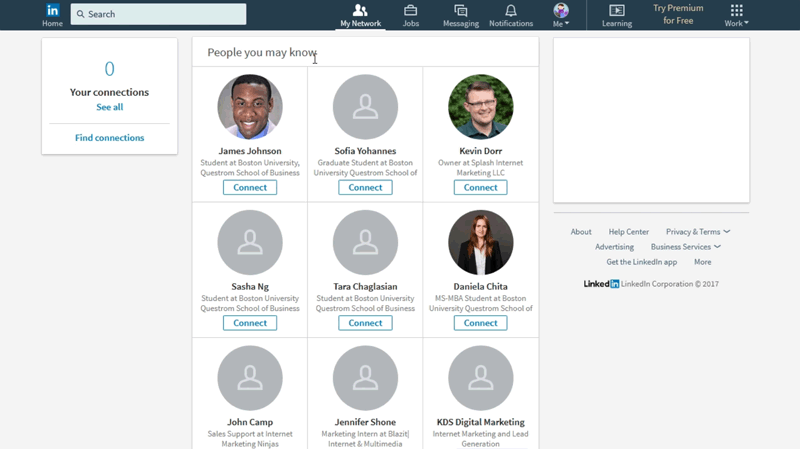Open the Help Center footer link
The height and width of the screenshot is (449, 800).
[628, 232]
